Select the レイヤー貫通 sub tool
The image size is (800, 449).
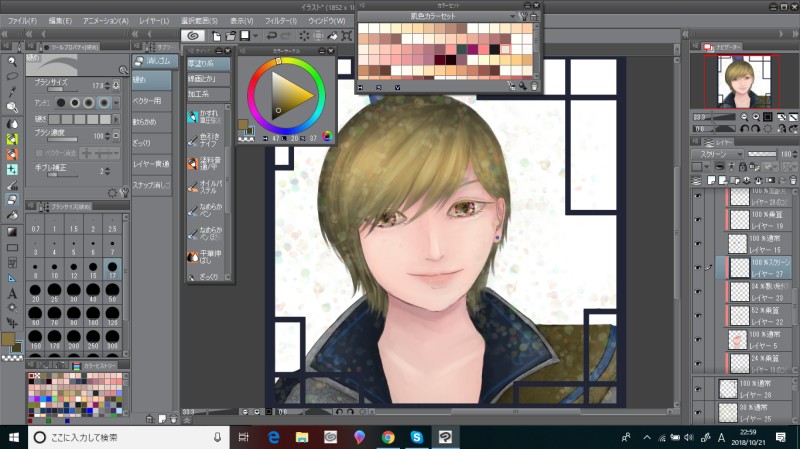coord(152,164)
